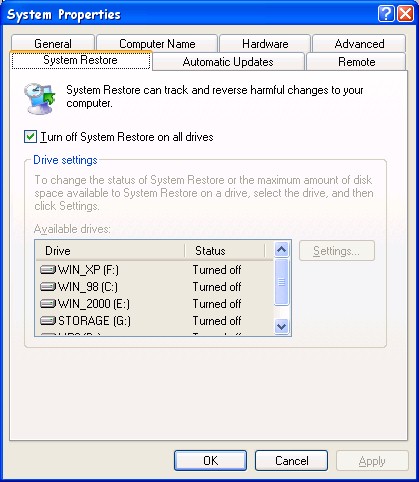Click the help question mark button
Screen dimensions: 419x482
coord(386,14)
